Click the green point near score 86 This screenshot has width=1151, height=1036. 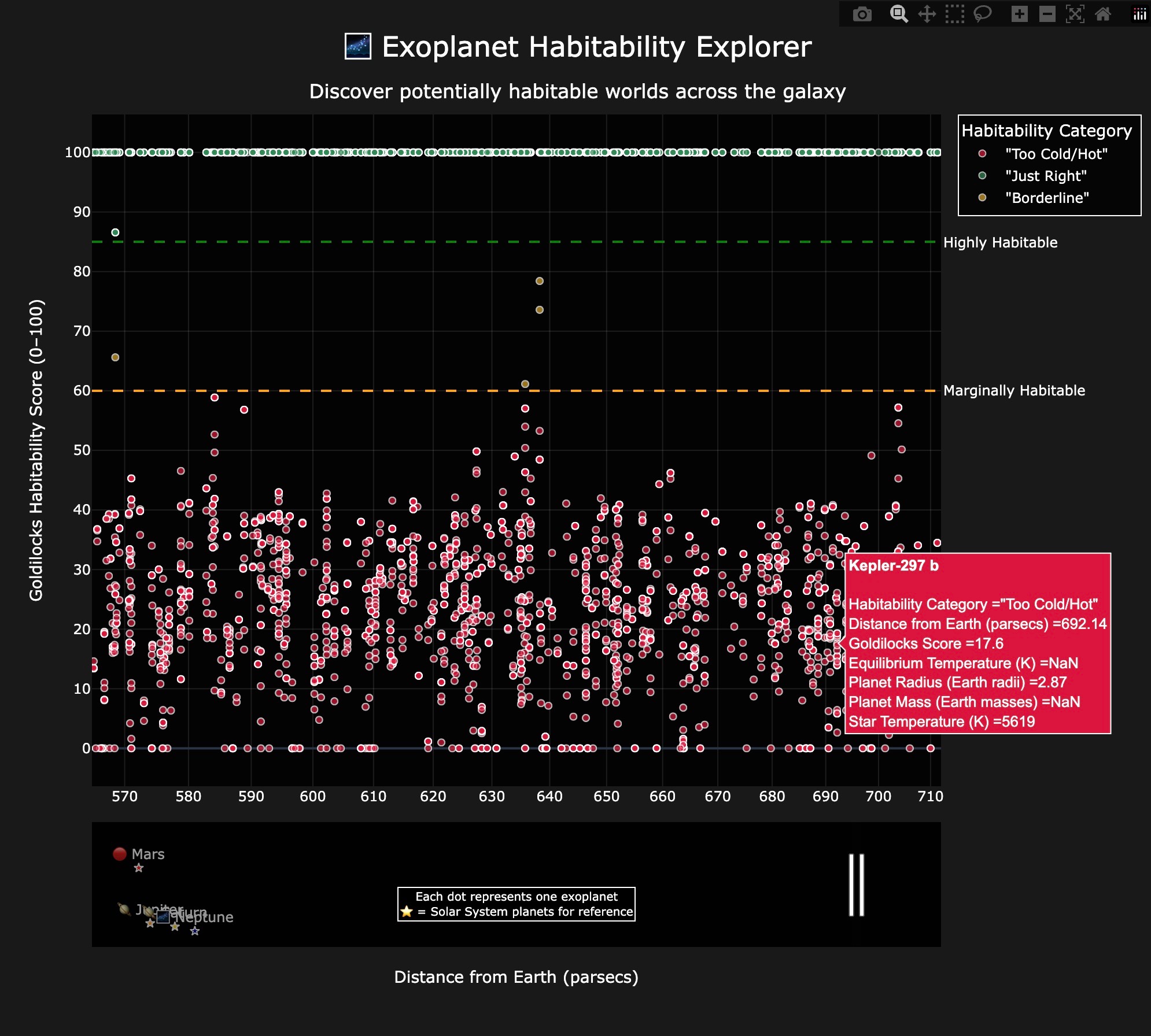point(115,232)
